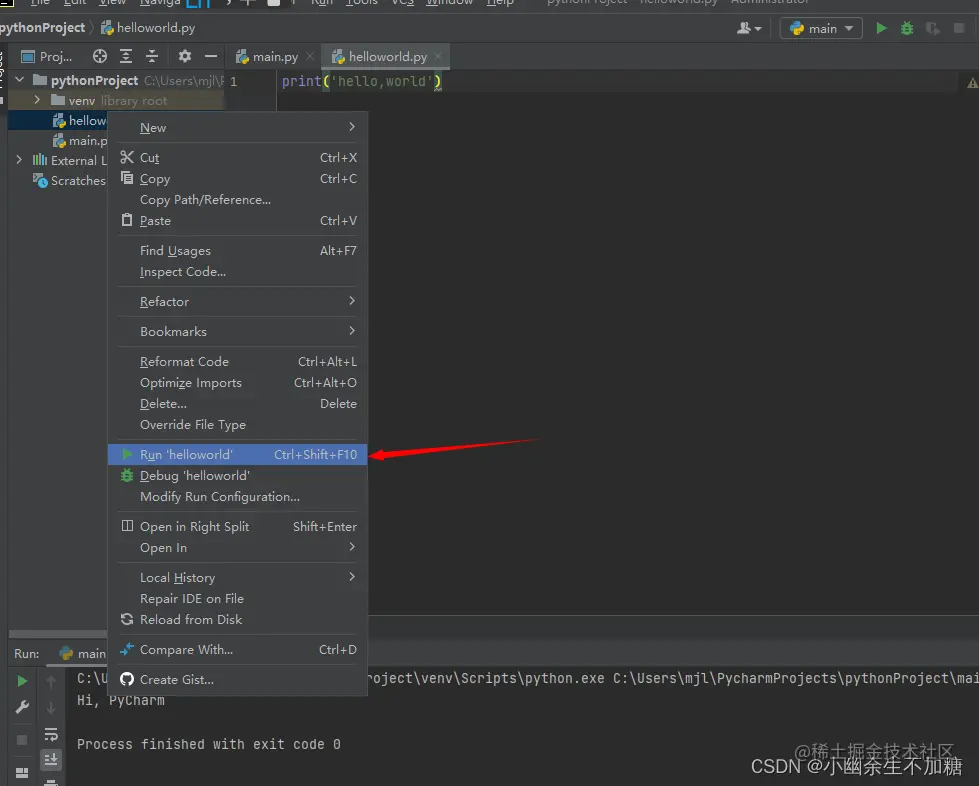
Task: Close the main.py tab
Action: (310, 56)
